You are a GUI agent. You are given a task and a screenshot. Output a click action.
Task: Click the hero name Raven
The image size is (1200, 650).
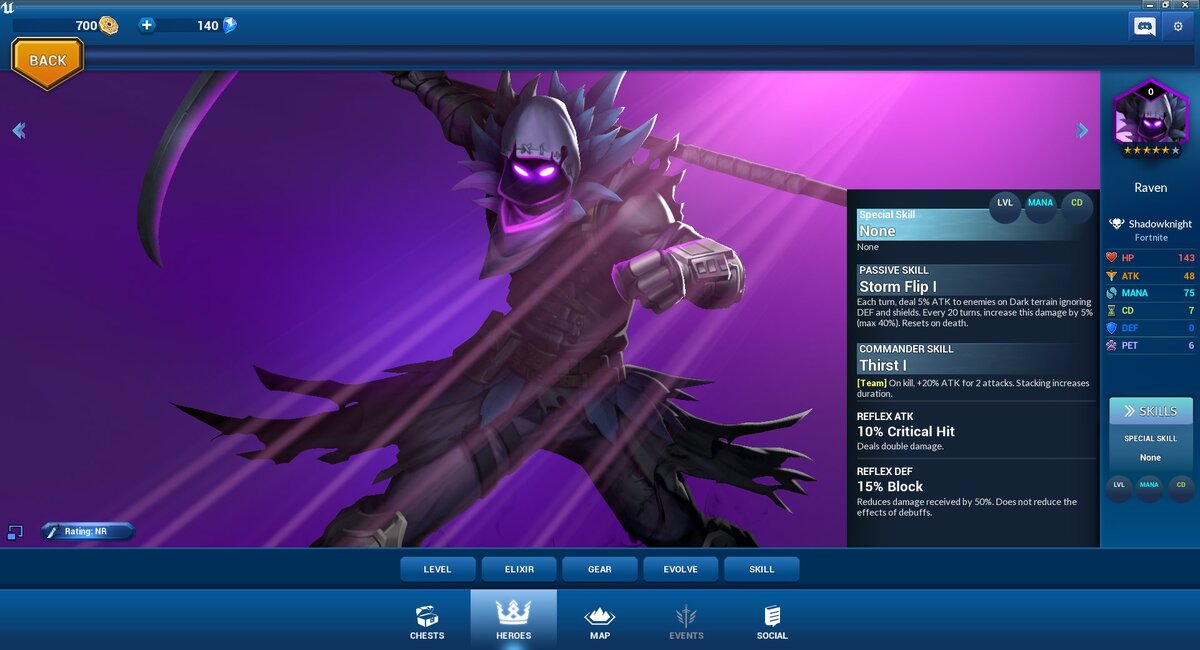click(x=1150, y=188)
